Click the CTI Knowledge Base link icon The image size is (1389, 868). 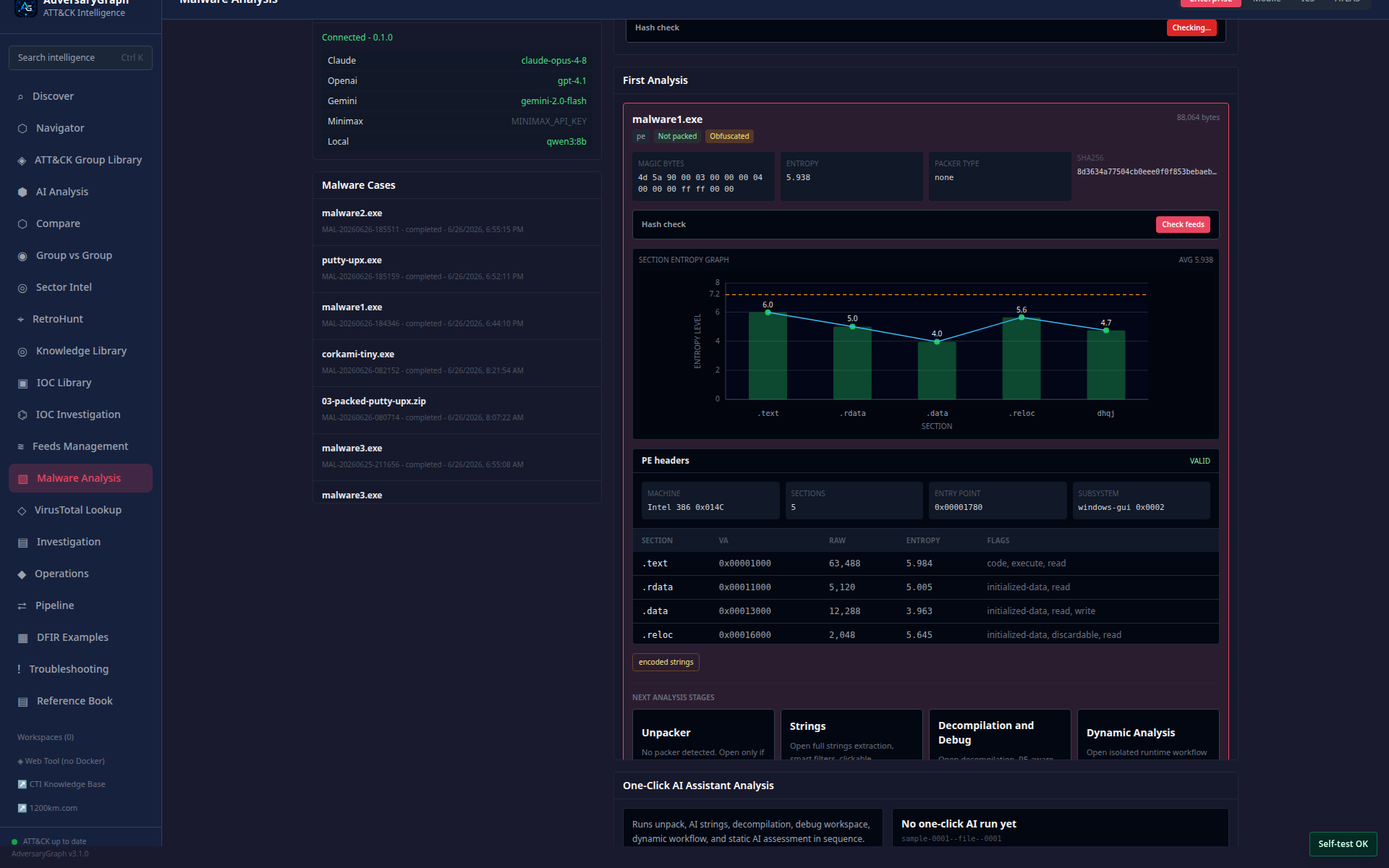pos(22,784)
